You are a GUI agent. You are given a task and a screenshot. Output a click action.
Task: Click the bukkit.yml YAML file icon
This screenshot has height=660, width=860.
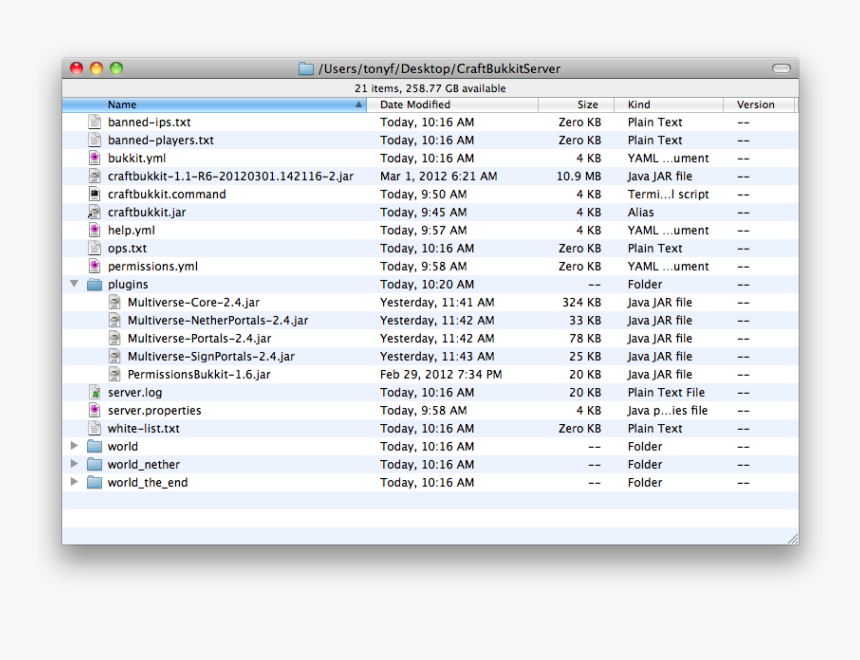coord(94,158)
